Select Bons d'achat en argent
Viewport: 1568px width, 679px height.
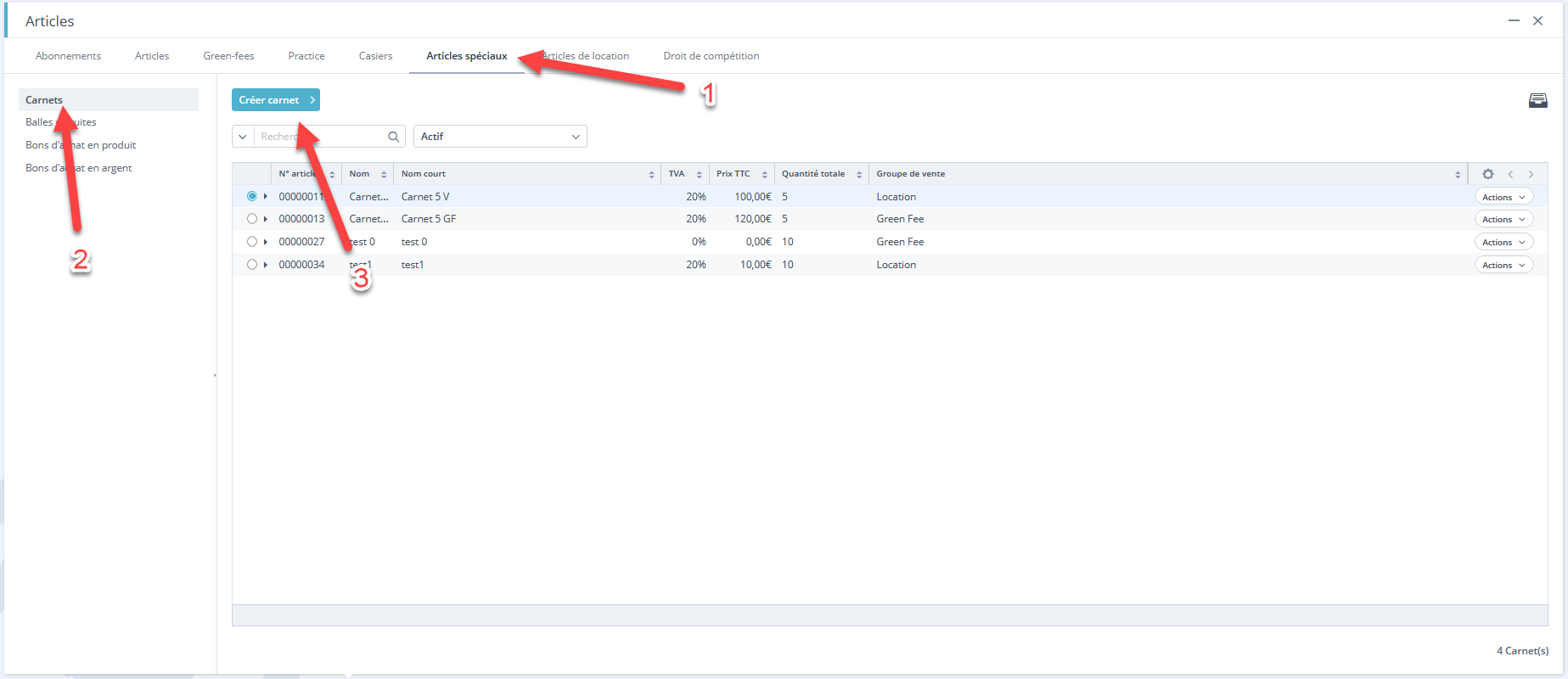click(79, 168)
